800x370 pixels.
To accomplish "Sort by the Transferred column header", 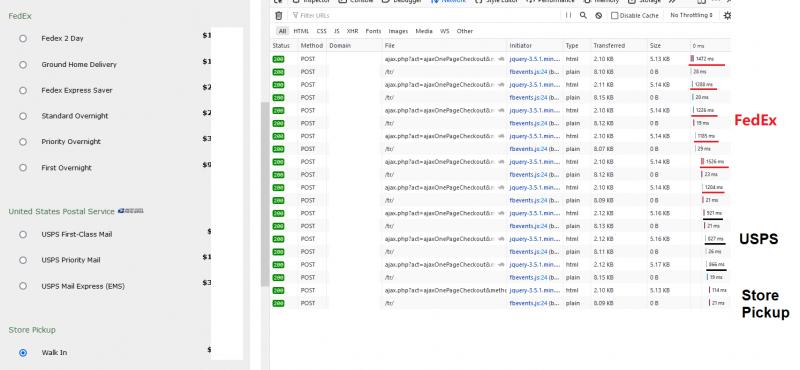I will (x=619, y=46).
